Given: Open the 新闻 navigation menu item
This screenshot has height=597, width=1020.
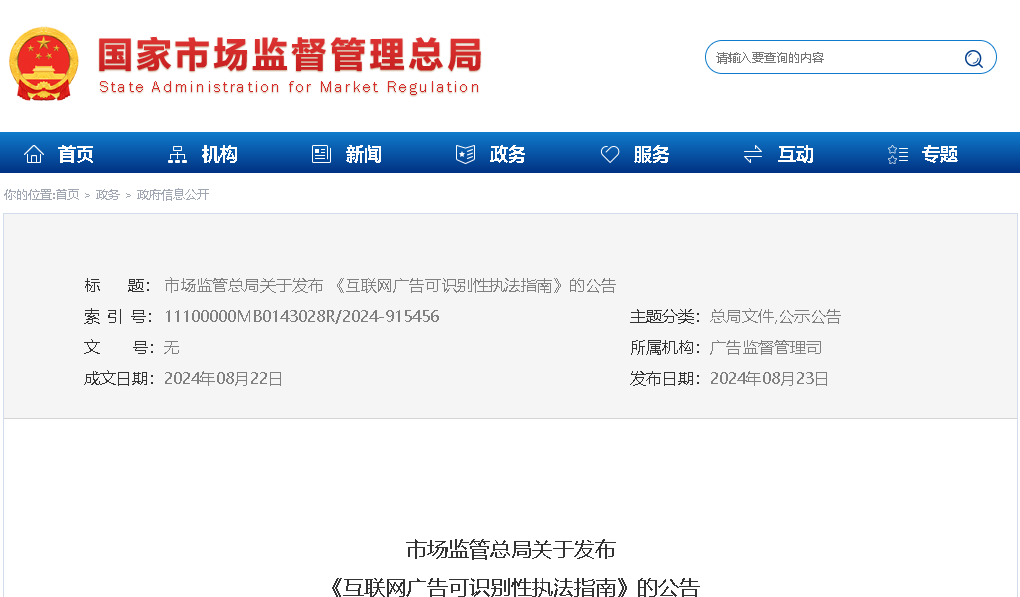Looking at the screenshot, I should point(364,154).
